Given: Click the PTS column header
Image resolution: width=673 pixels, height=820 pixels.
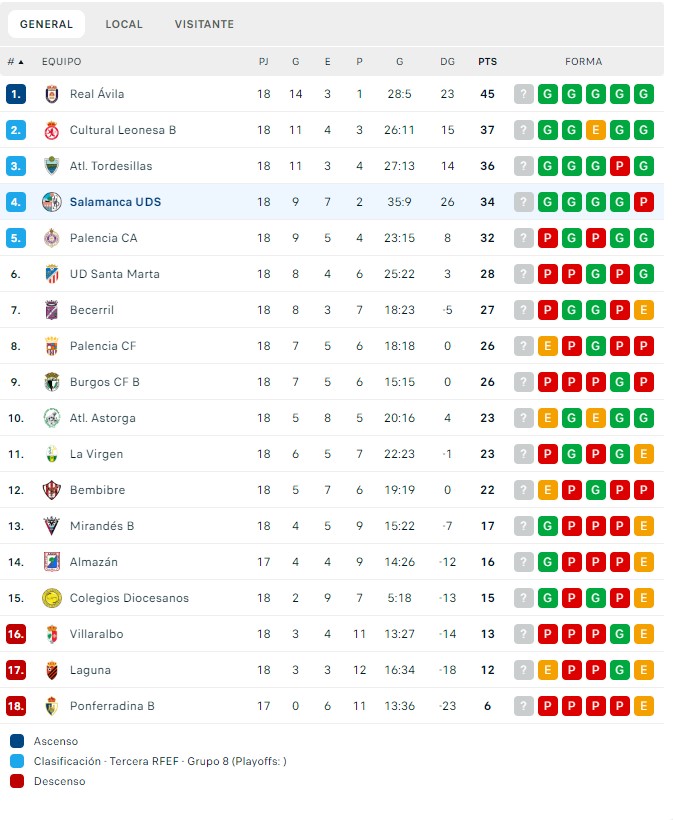Looking at the screenshot, I should (487, 61).
